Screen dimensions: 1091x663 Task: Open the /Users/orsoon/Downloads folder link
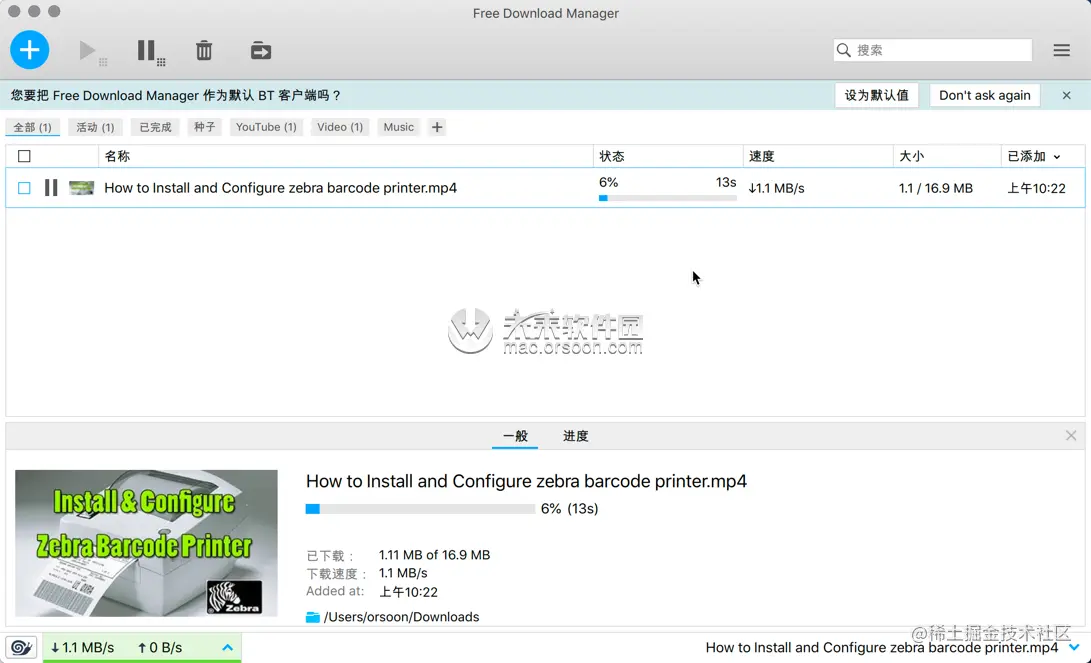pyautogui.click(x=401, y=617)
